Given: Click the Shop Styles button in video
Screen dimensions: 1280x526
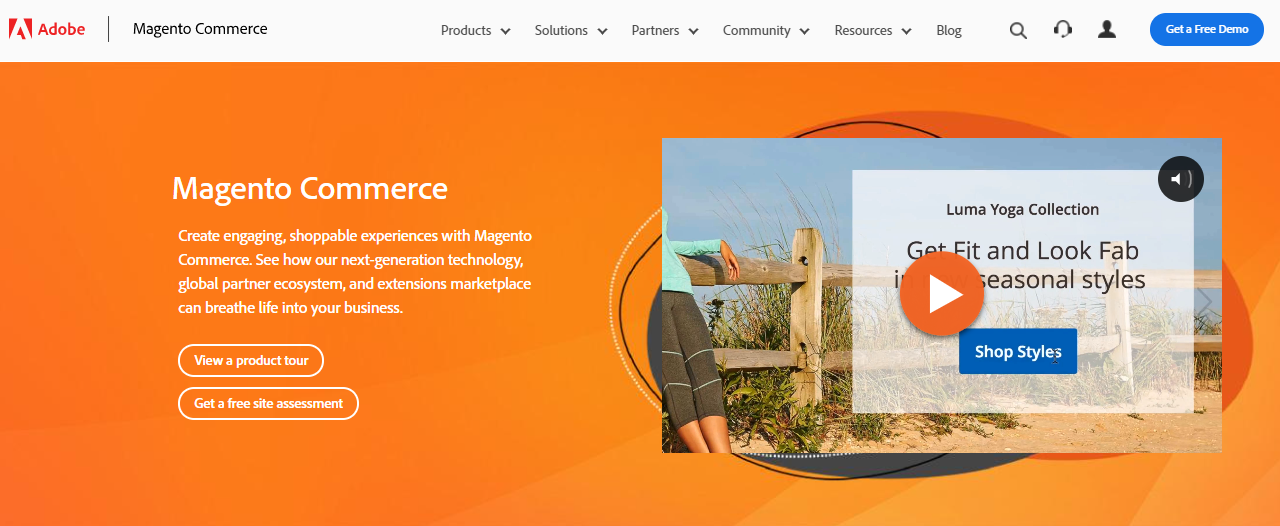Looking at the screenshot, I should point(1018,351).
